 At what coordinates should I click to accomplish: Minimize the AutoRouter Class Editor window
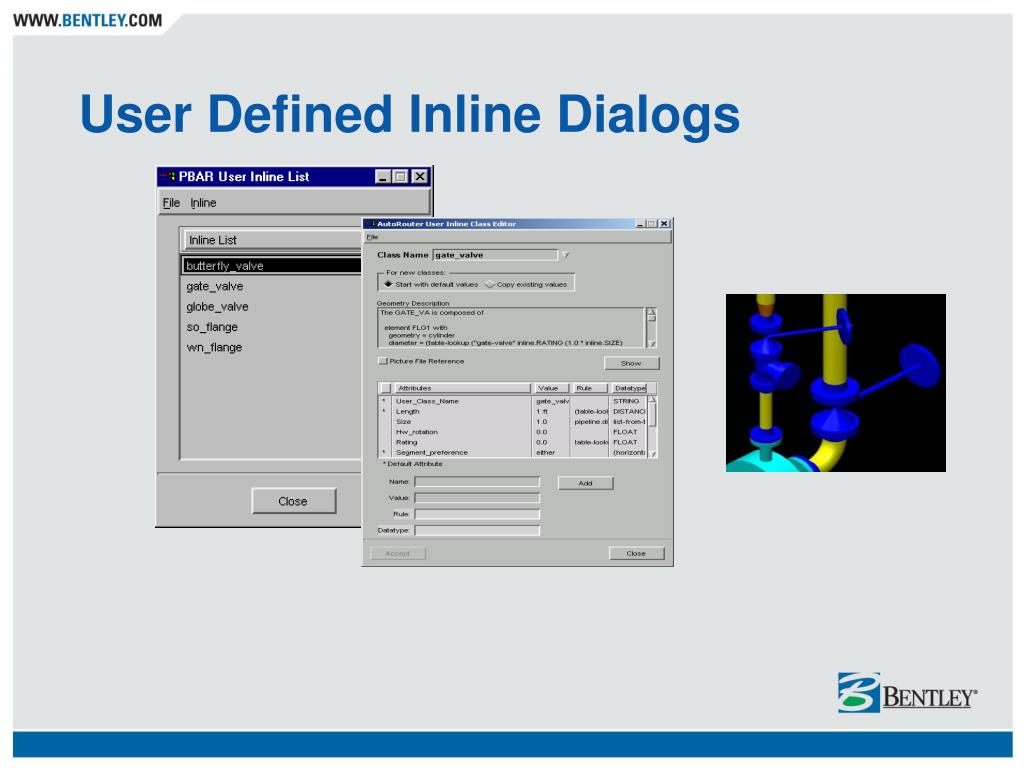click(640, 224)
